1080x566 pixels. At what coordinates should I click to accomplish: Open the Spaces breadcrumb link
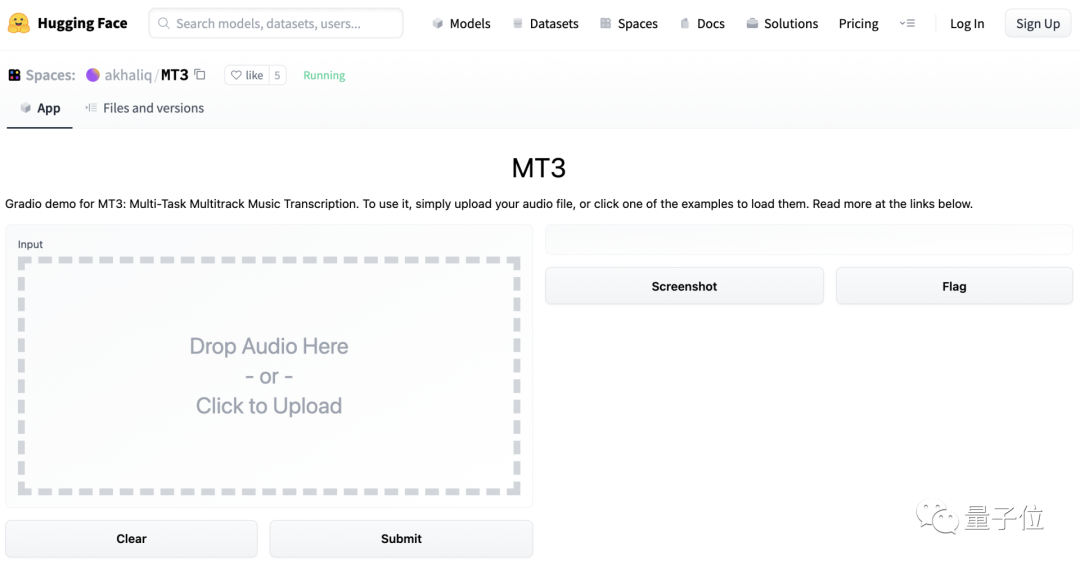(50, 75)
